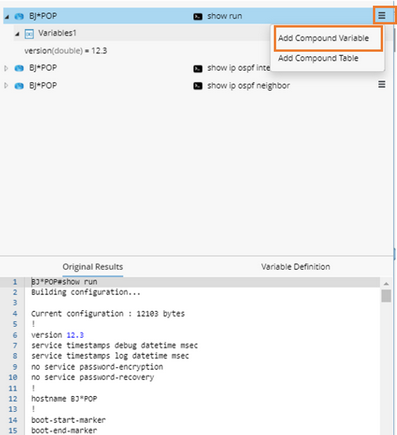
Task: Click the hostname BJ*POP line in results
Action: coord(64,399)
